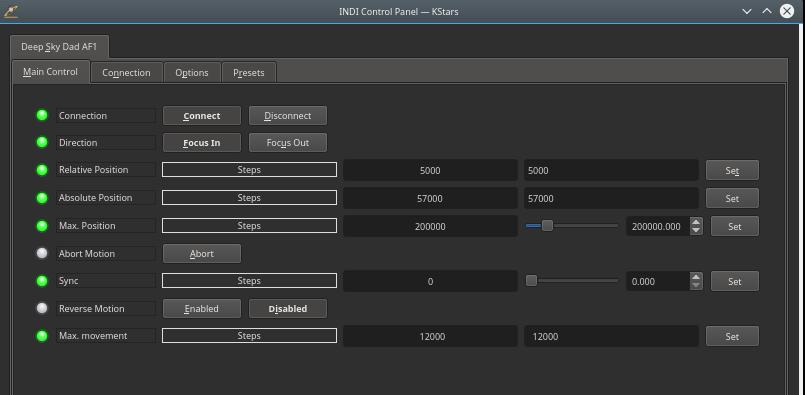Click the Max. movement editable field showing 12000
805x395 pixels.
[x=611, y=336]
